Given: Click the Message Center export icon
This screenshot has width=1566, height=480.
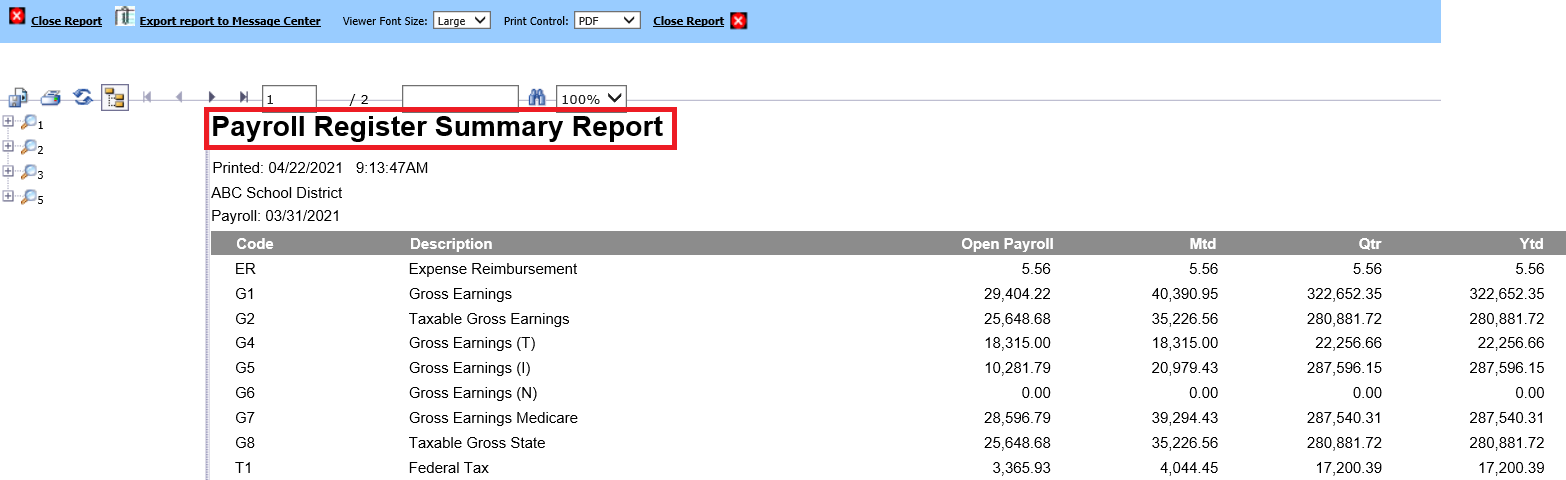Looking at the screenshot, I should [x=125, y=17].
